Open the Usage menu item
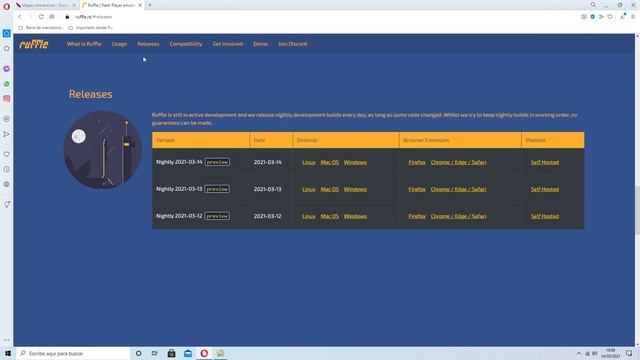Image resolution: width=640 pixels, height=360 pixels. point(119,44)
